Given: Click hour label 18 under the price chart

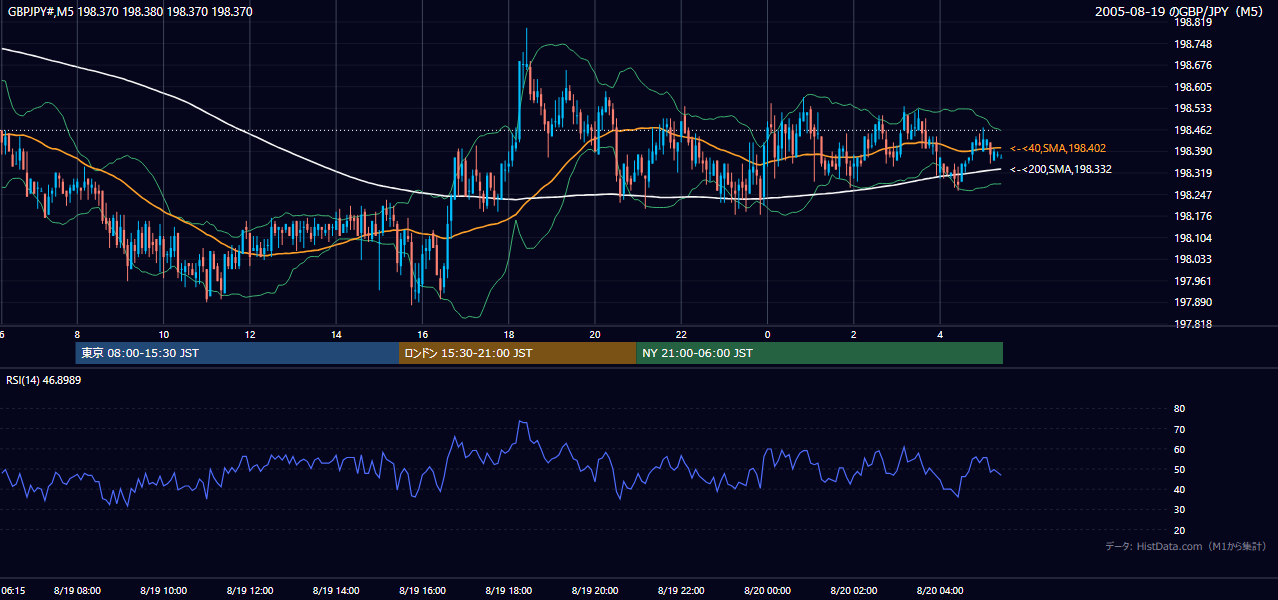Looking at the screenshot, I should pyautogui.click(x=508, y=335).
